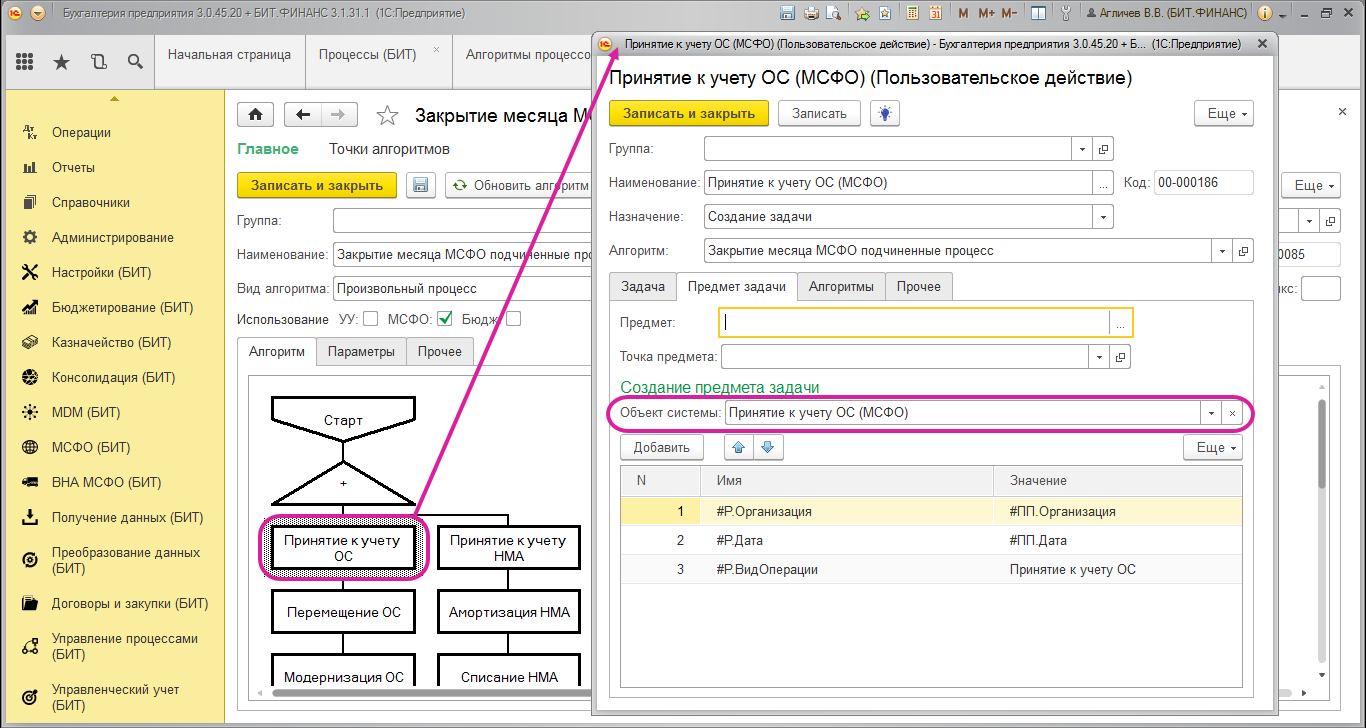Image resolution: width=1366 pixels, height=728 pixels.
Task: Click Записать и закрыть in the background window
Action: pyautogui.click(x=317, y=185)
